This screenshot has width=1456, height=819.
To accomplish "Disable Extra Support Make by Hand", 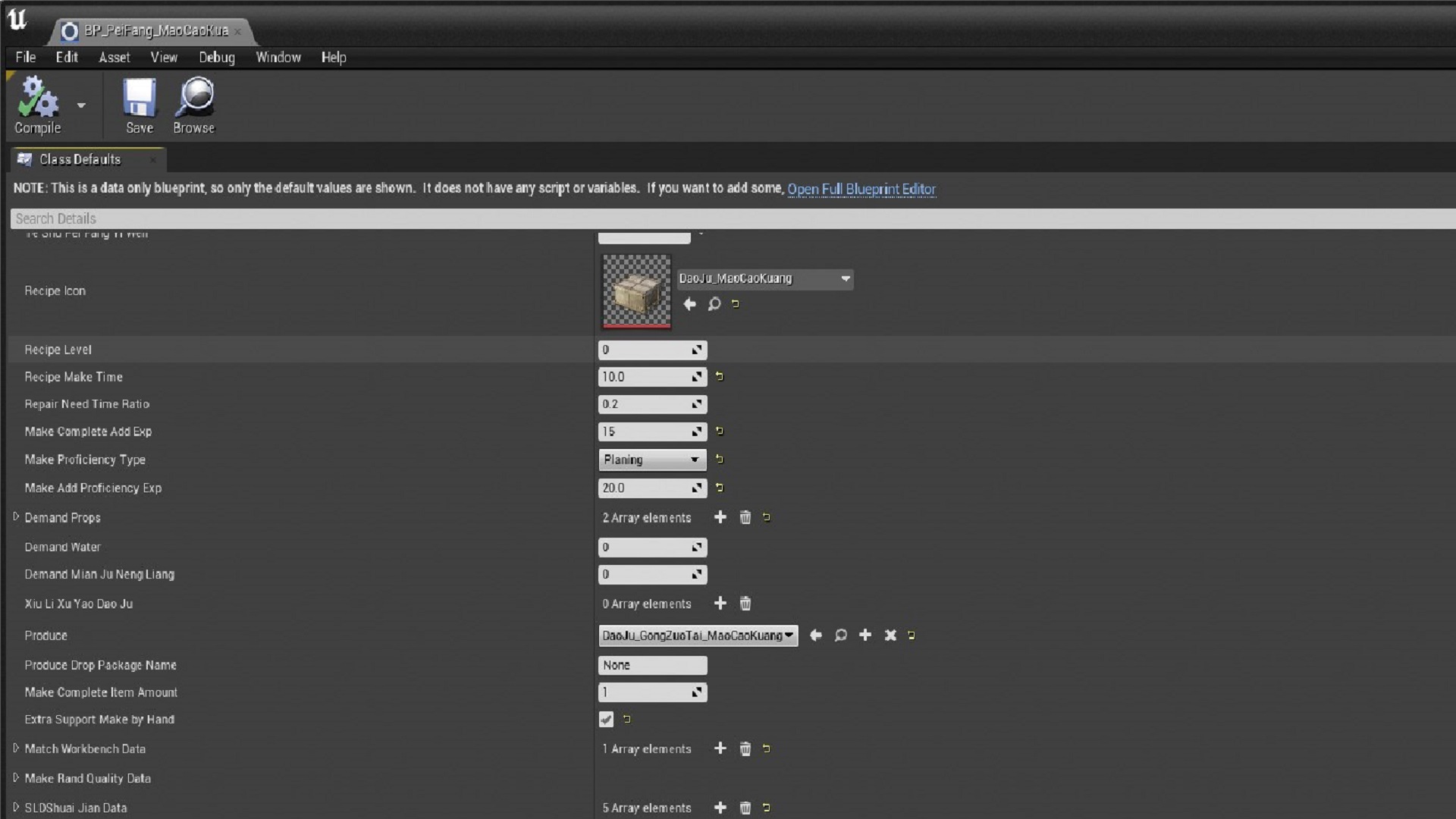I will pos(606,719).
